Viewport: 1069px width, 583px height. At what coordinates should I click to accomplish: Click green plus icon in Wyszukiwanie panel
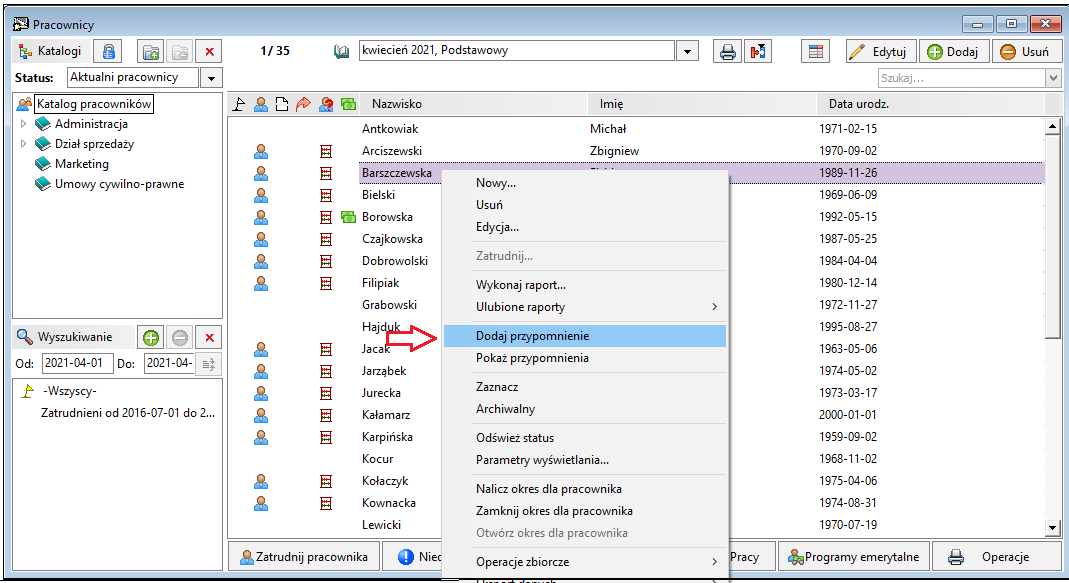point(151,338)
